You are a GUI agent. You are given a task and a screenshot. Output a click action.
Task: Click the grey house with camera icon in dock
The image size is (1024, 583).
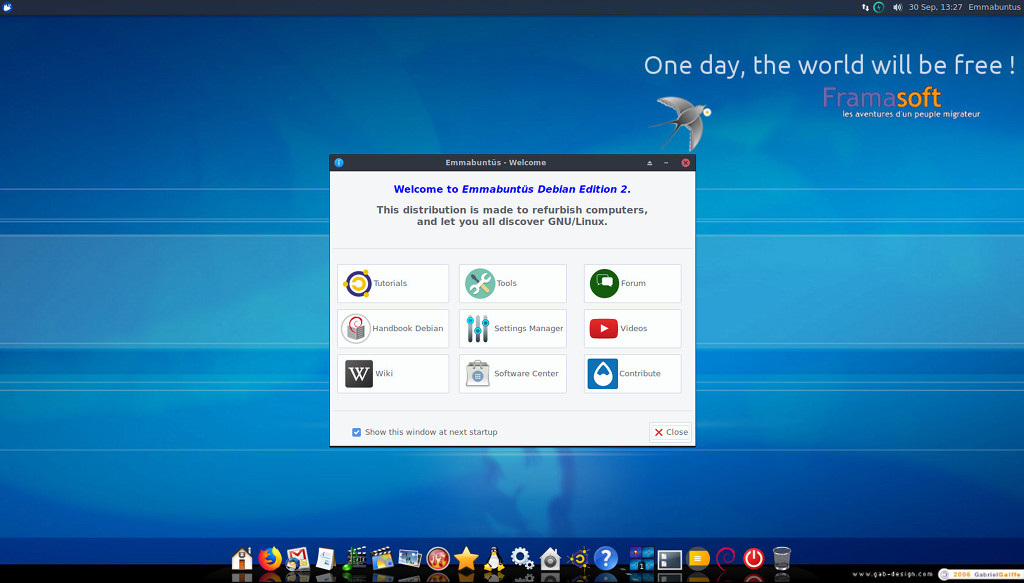click(x=551, y=559)
